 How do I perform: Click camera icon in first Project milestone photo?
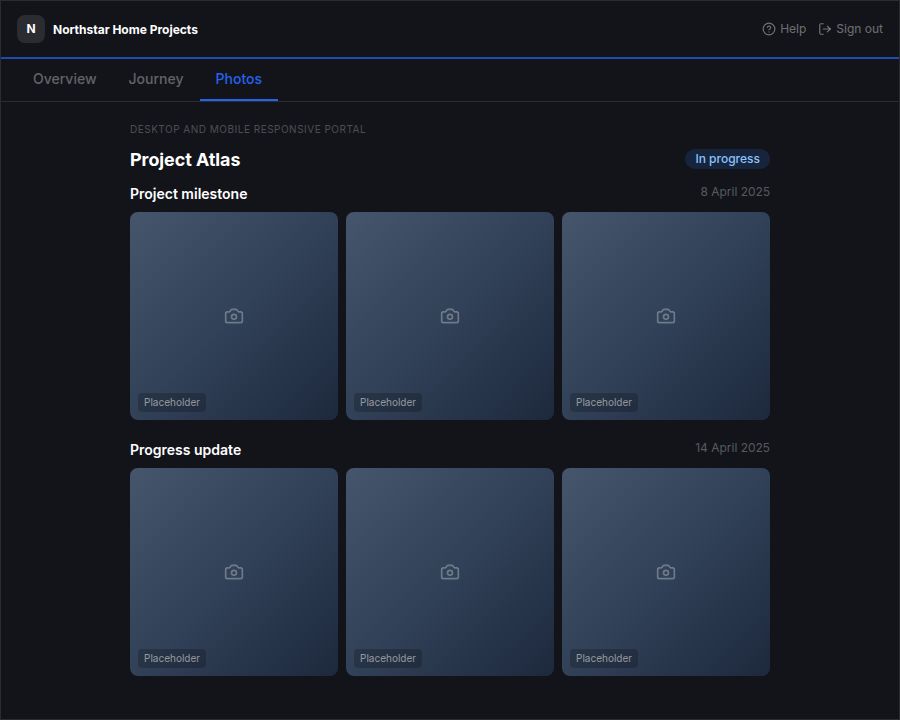click(234, 316)
